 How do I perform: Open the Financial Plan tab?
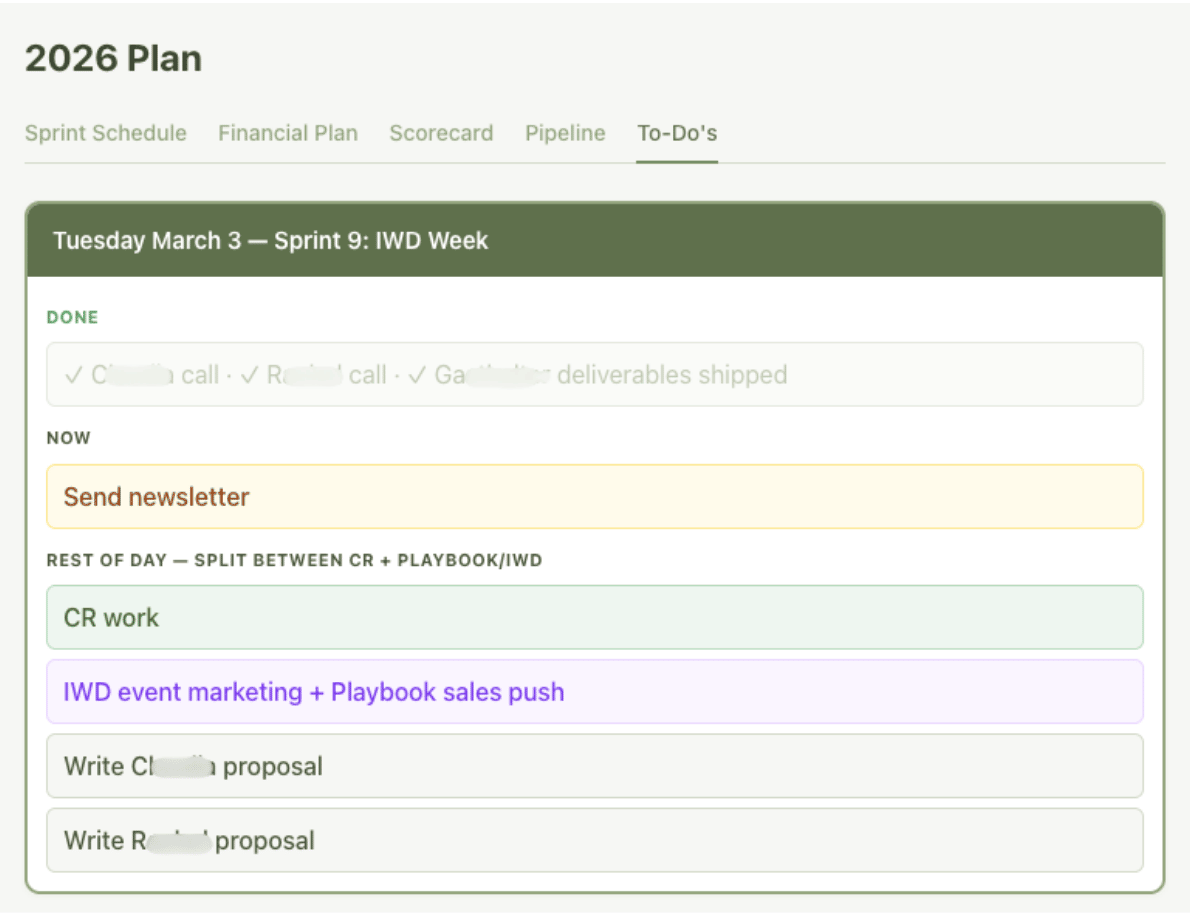288,133
